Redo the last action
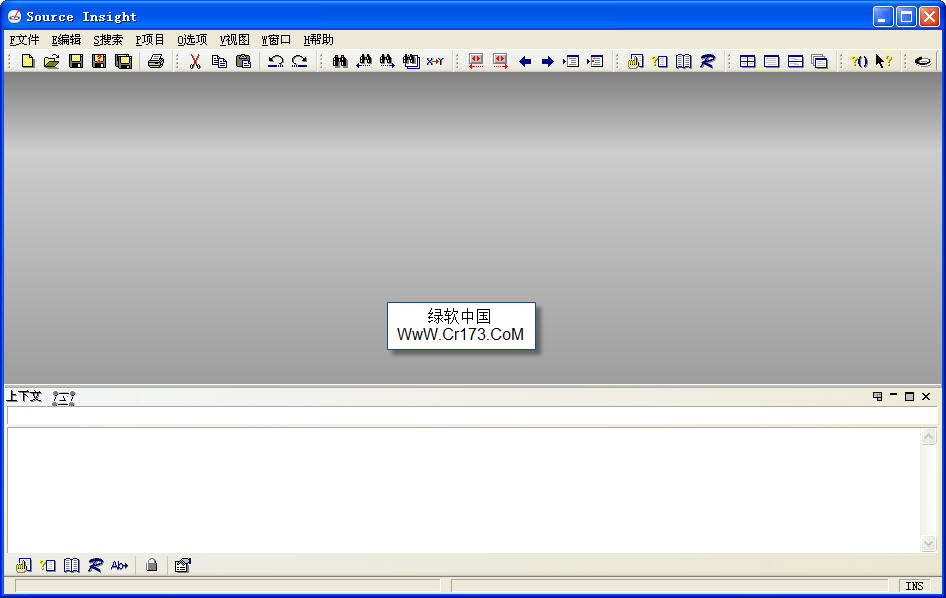The image size is (946, 598). coord(300,61)
